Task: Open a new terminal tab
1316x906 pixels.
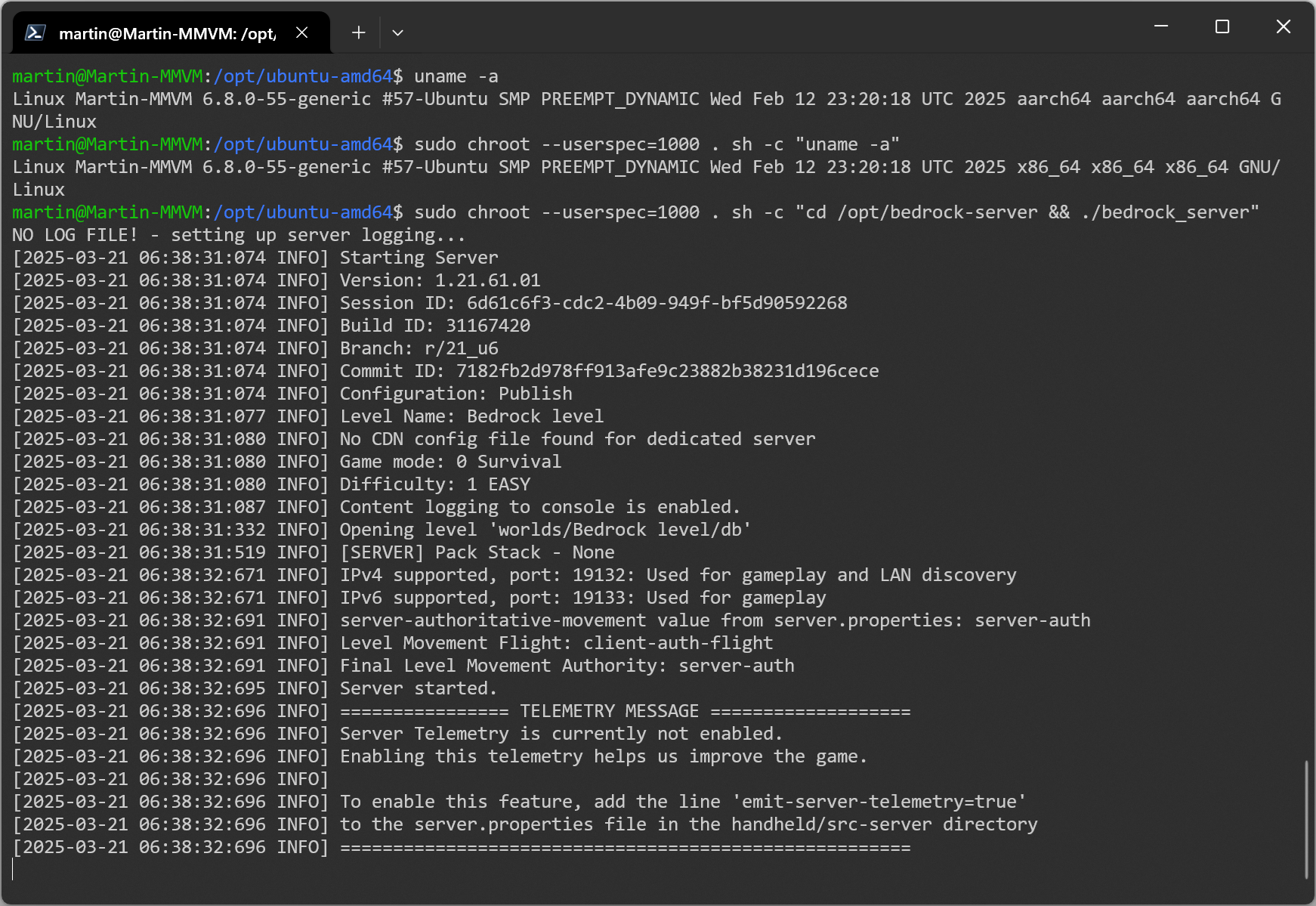Action: click(359, 32)
